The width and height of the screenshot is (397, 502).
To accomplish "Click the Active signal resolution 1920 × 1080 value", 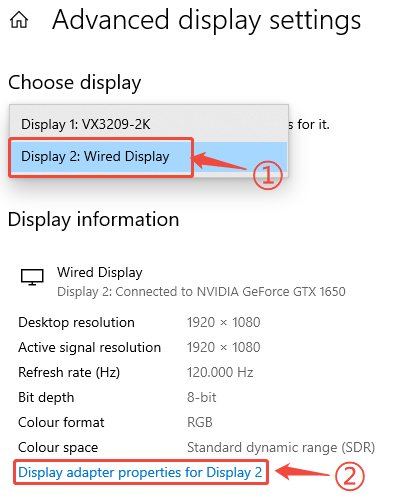I will coord(223,347).
